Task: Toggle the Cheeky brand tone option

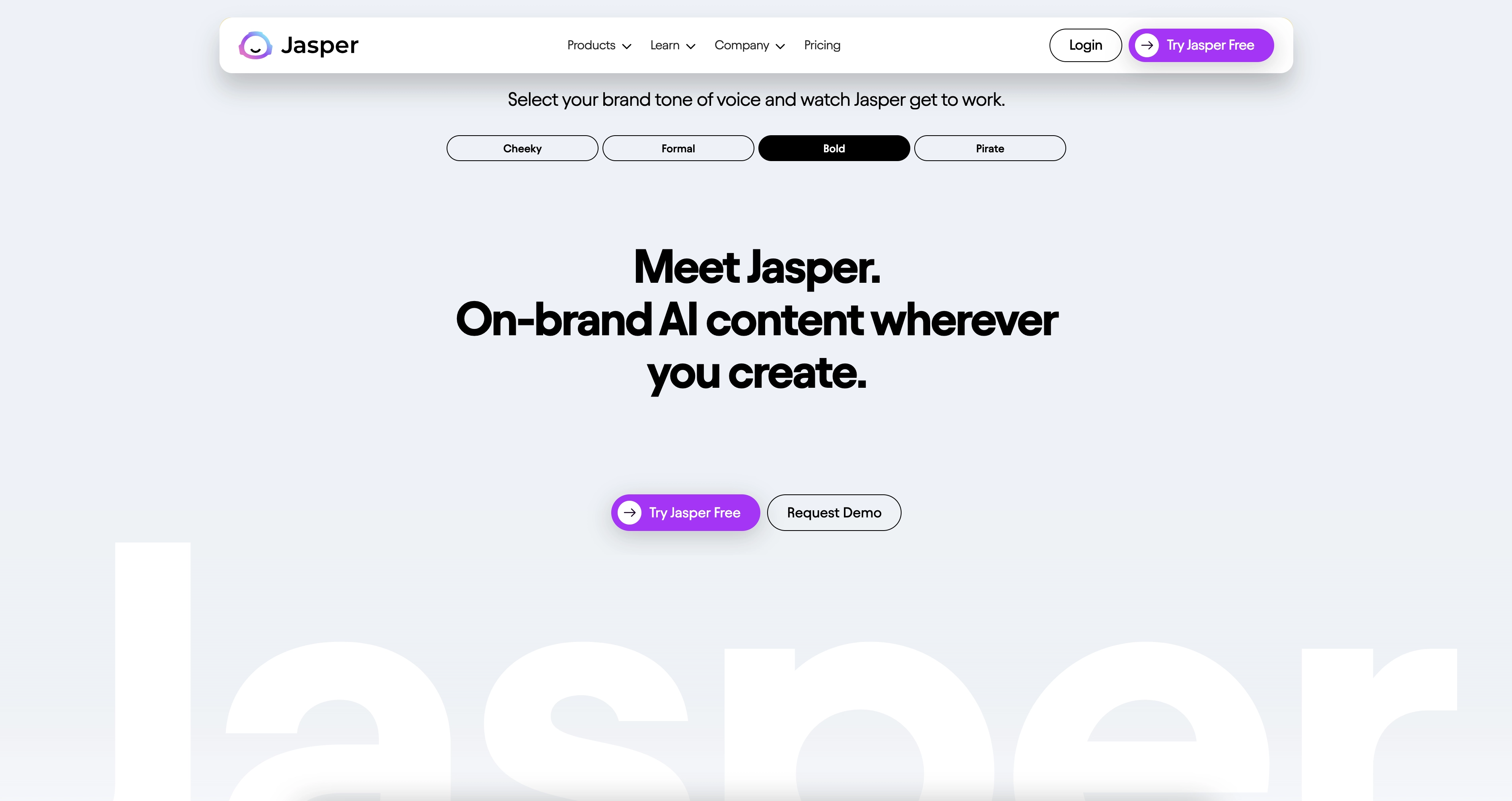Action: point(522,147)
